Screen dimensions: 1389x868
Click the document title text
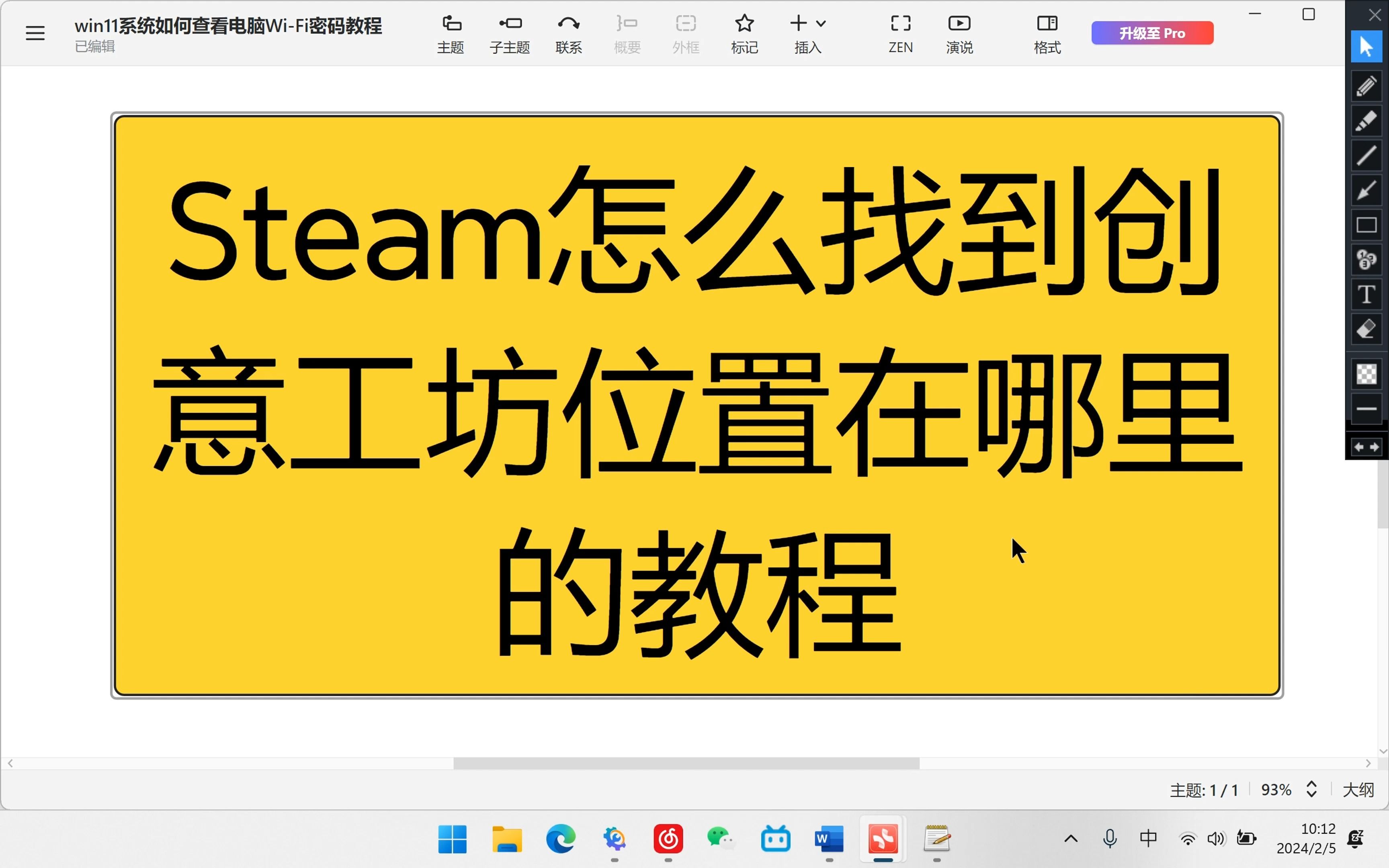228,26
